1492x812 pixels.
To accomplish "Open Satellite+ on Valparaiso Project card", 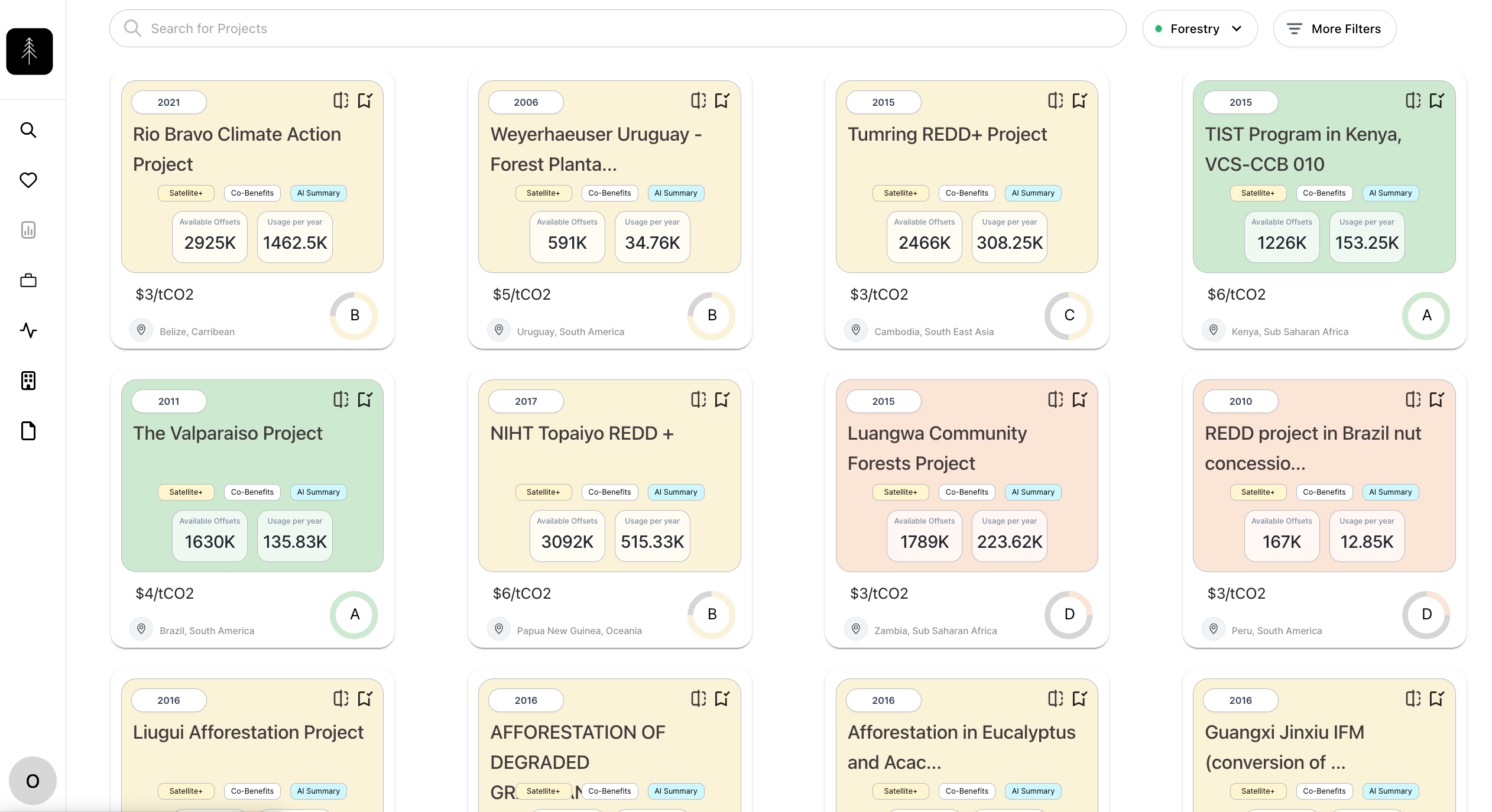I will (186, 492).
